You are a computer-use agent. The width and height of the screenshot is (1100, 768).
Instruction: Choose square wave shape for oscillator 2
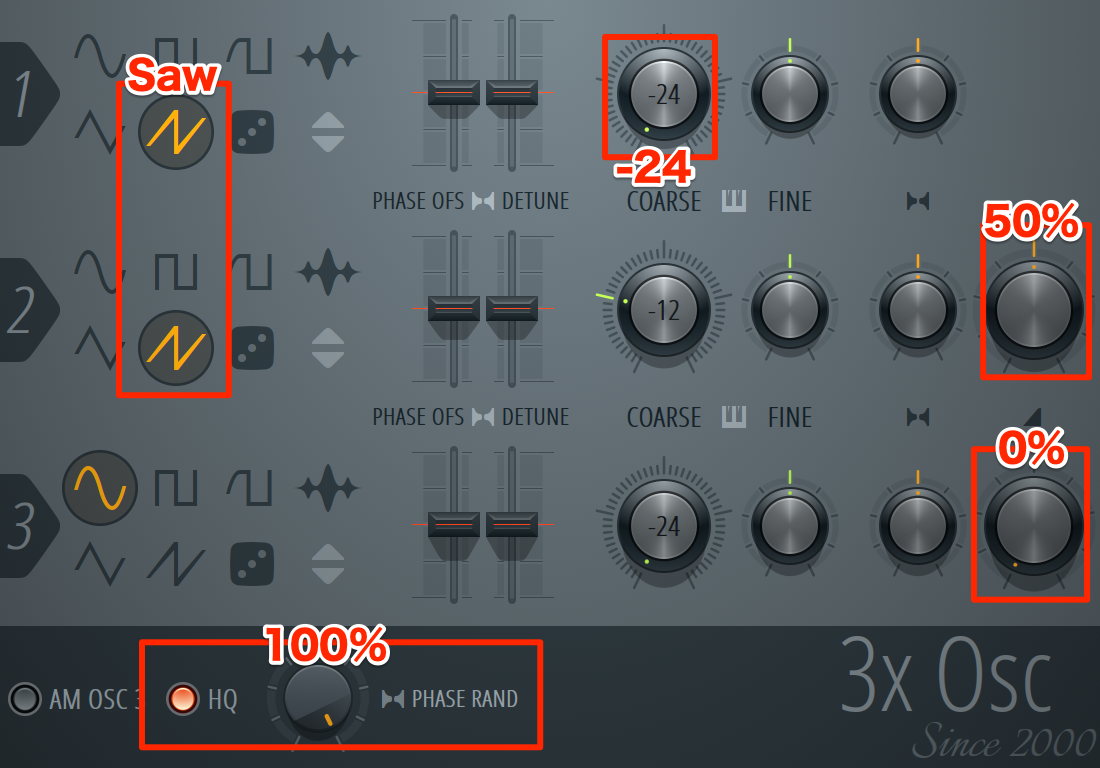[175, 271]
